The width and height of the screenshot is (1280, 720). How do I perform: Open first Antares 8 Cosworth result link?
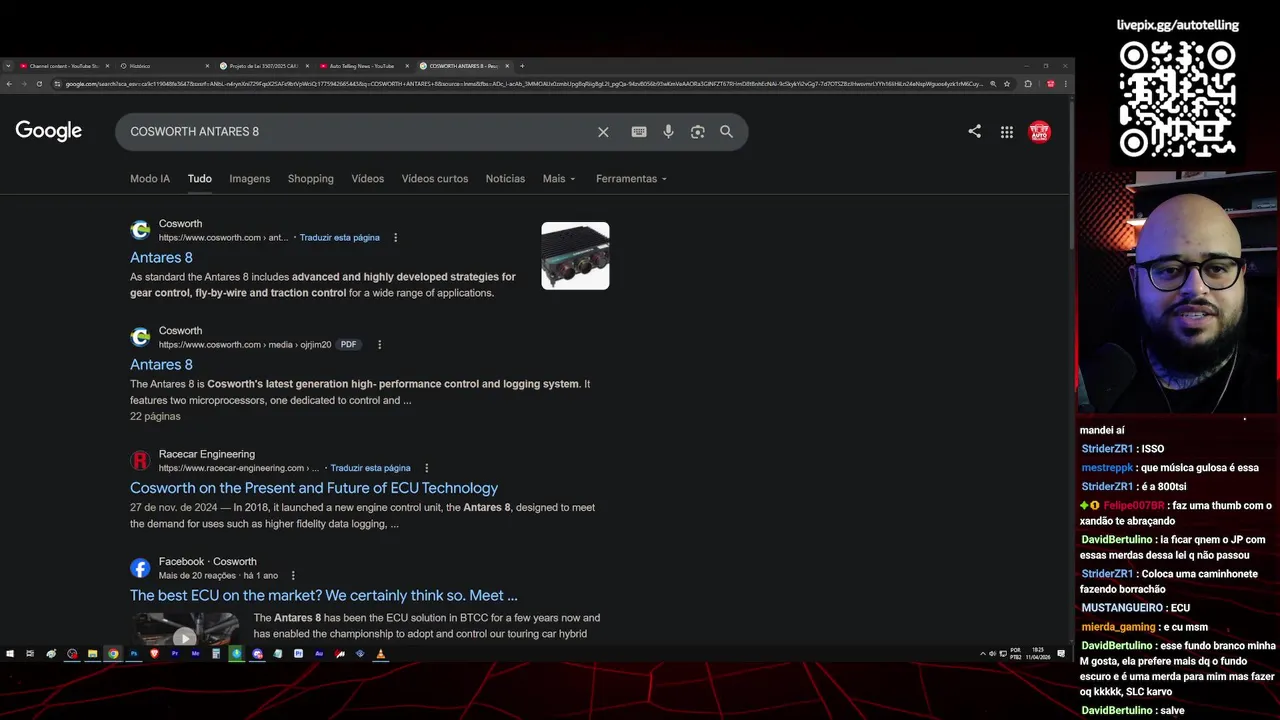coord(161,258)
